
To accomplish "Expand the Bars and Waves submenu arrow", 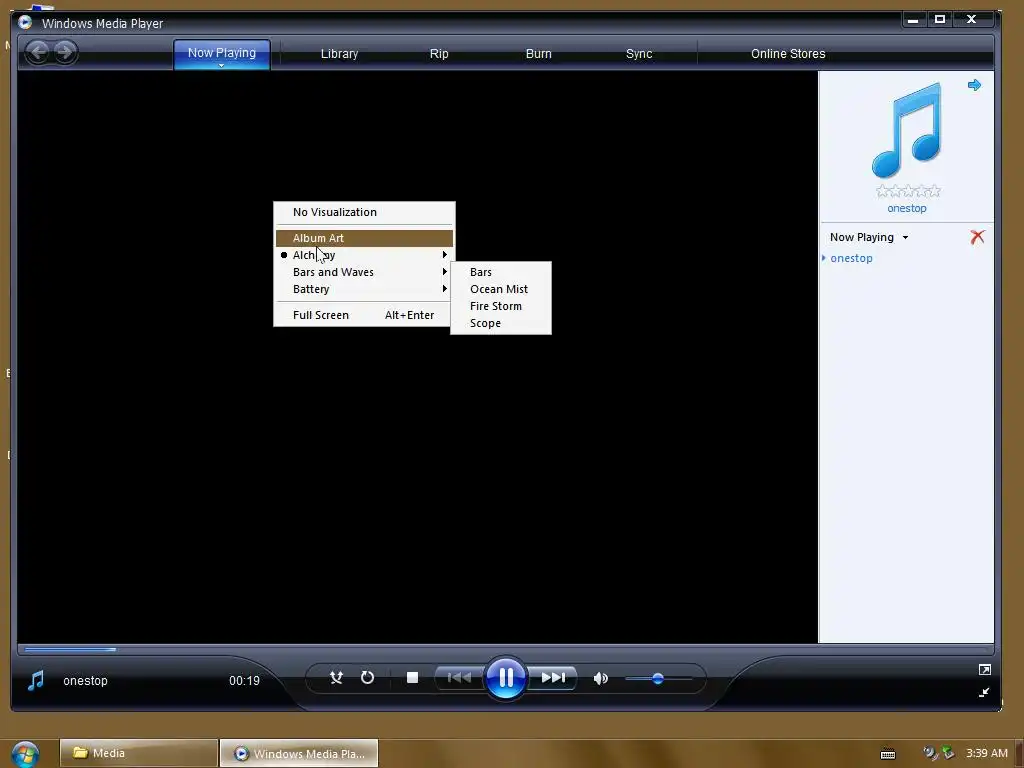I will (x=445, y=272).
